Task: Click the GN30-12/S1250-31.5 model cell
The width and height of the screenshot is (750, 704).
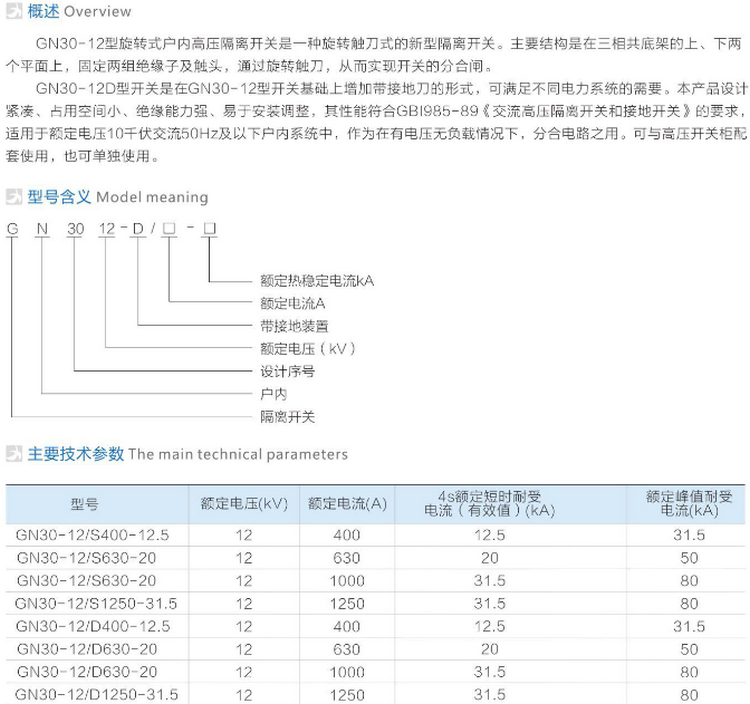Action: (96, 604)
